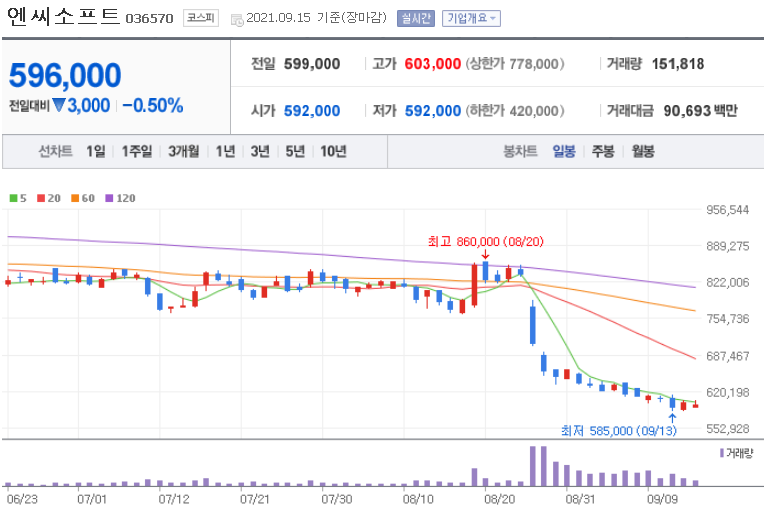The height and width of the screenshot is (522, 764).
Task: Click the clock icon beside the date
Action: pos(237,20)
